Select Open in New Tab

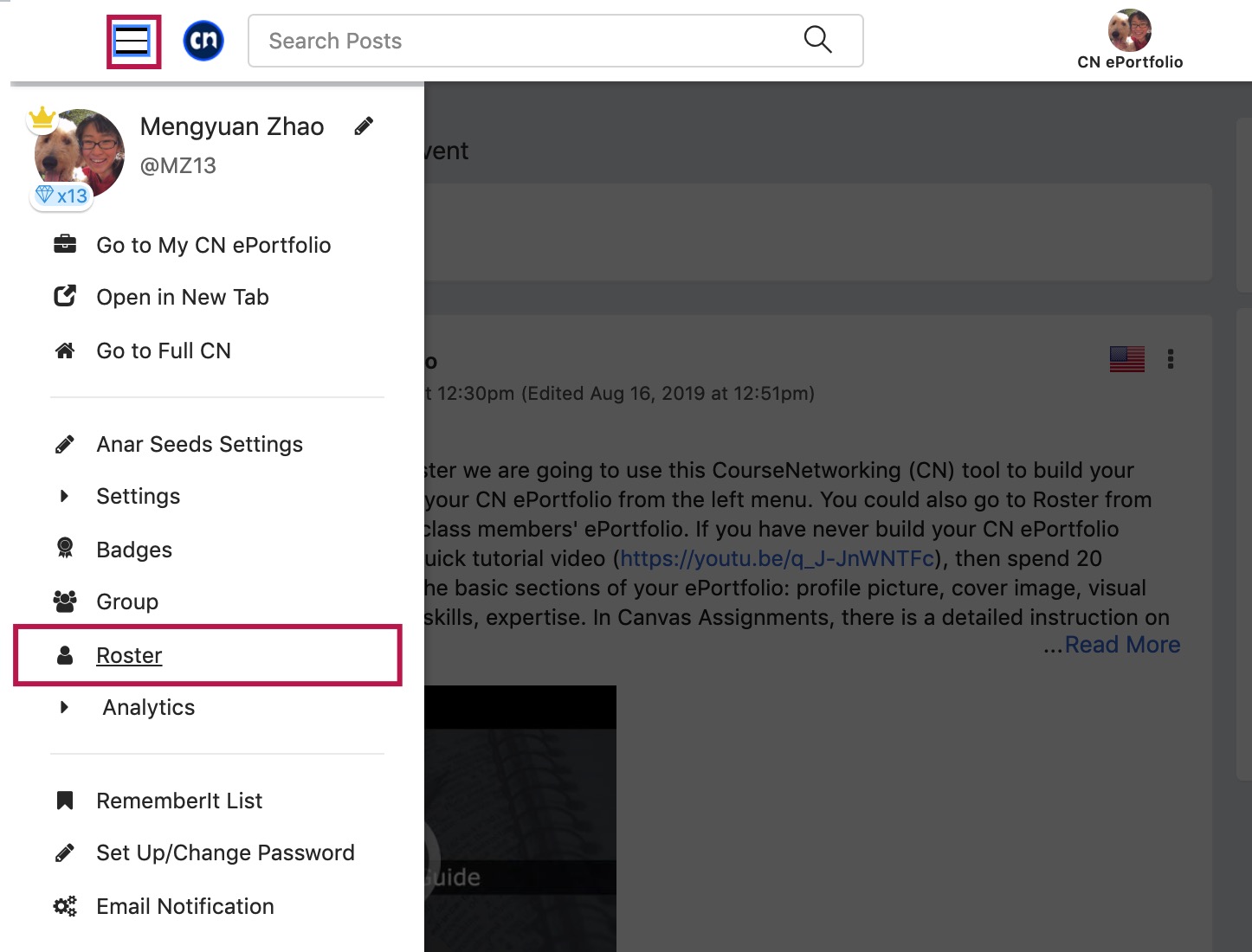(183, 297)
